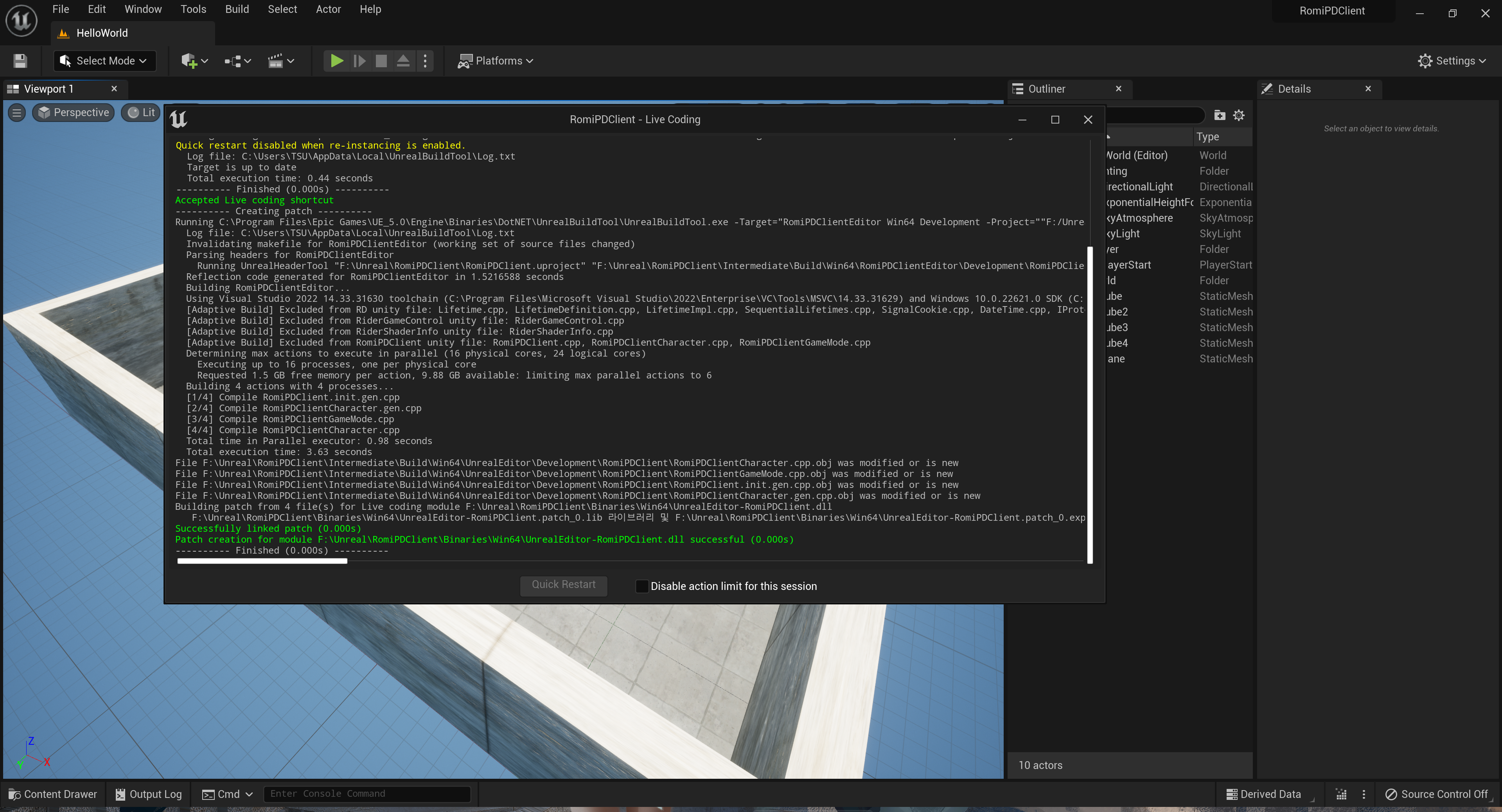
Task: Open the Tools menu
Action: pyautogui.click(x=193, y=9)
